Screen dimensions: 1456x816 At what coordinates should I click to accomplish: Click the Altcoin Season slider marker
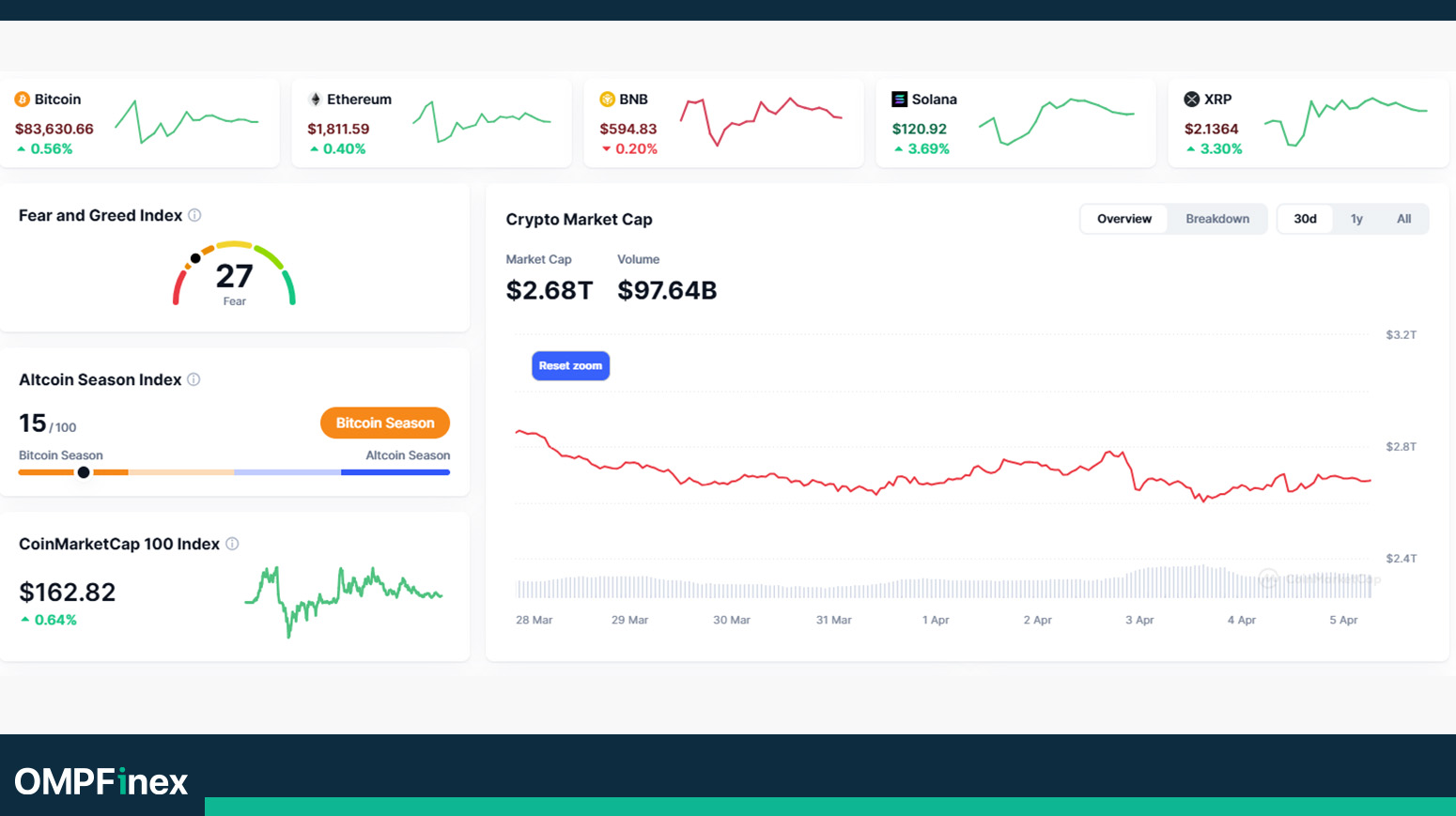84,472
